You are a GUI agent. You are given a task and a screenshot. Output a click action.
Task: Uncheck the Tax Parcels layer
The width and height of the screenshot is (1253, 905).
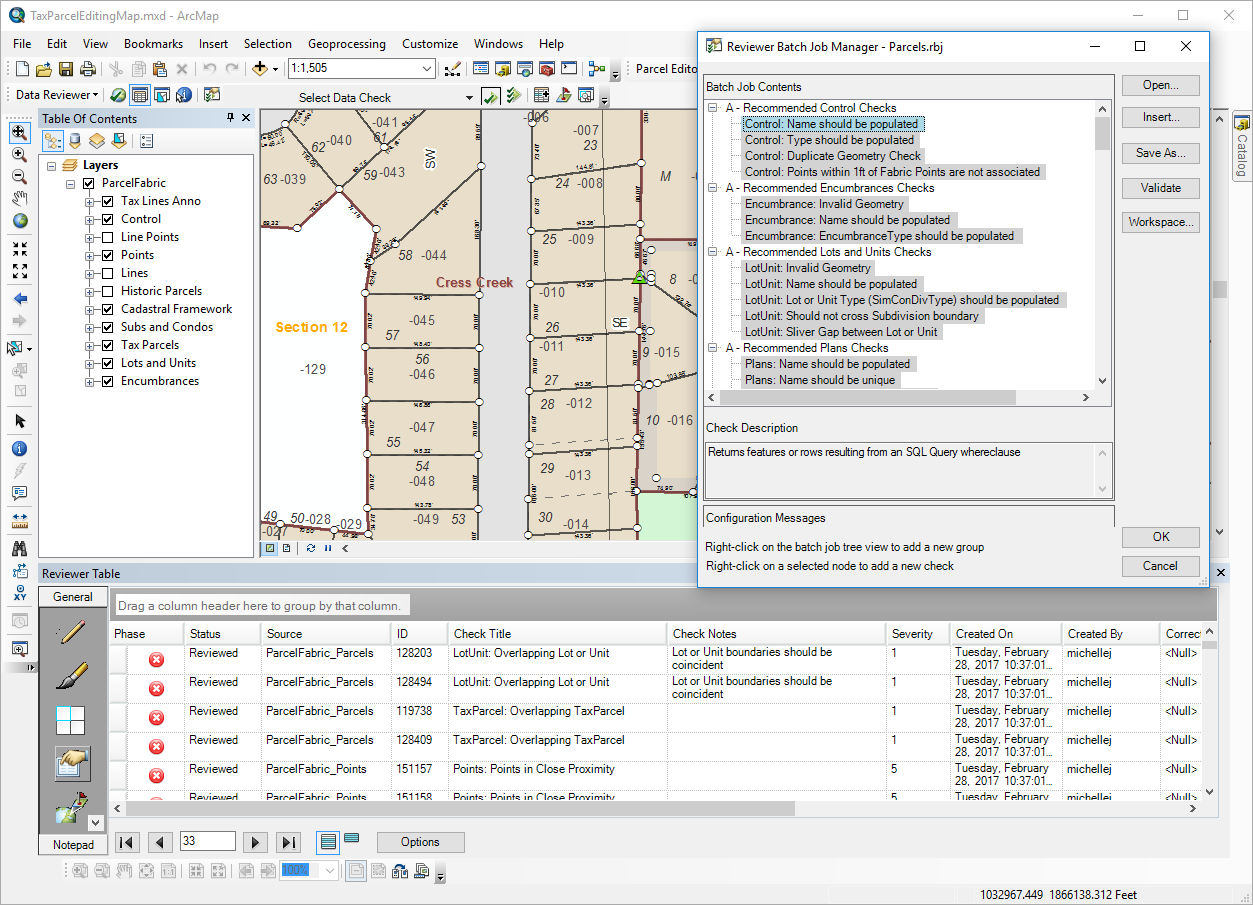(108, 345)
